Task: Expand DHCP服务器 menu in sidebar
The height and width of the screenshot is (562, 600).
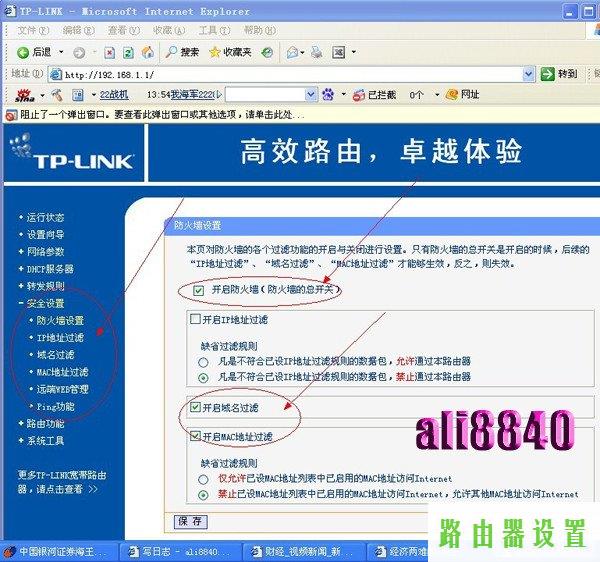Action: (x=46, y=269)
